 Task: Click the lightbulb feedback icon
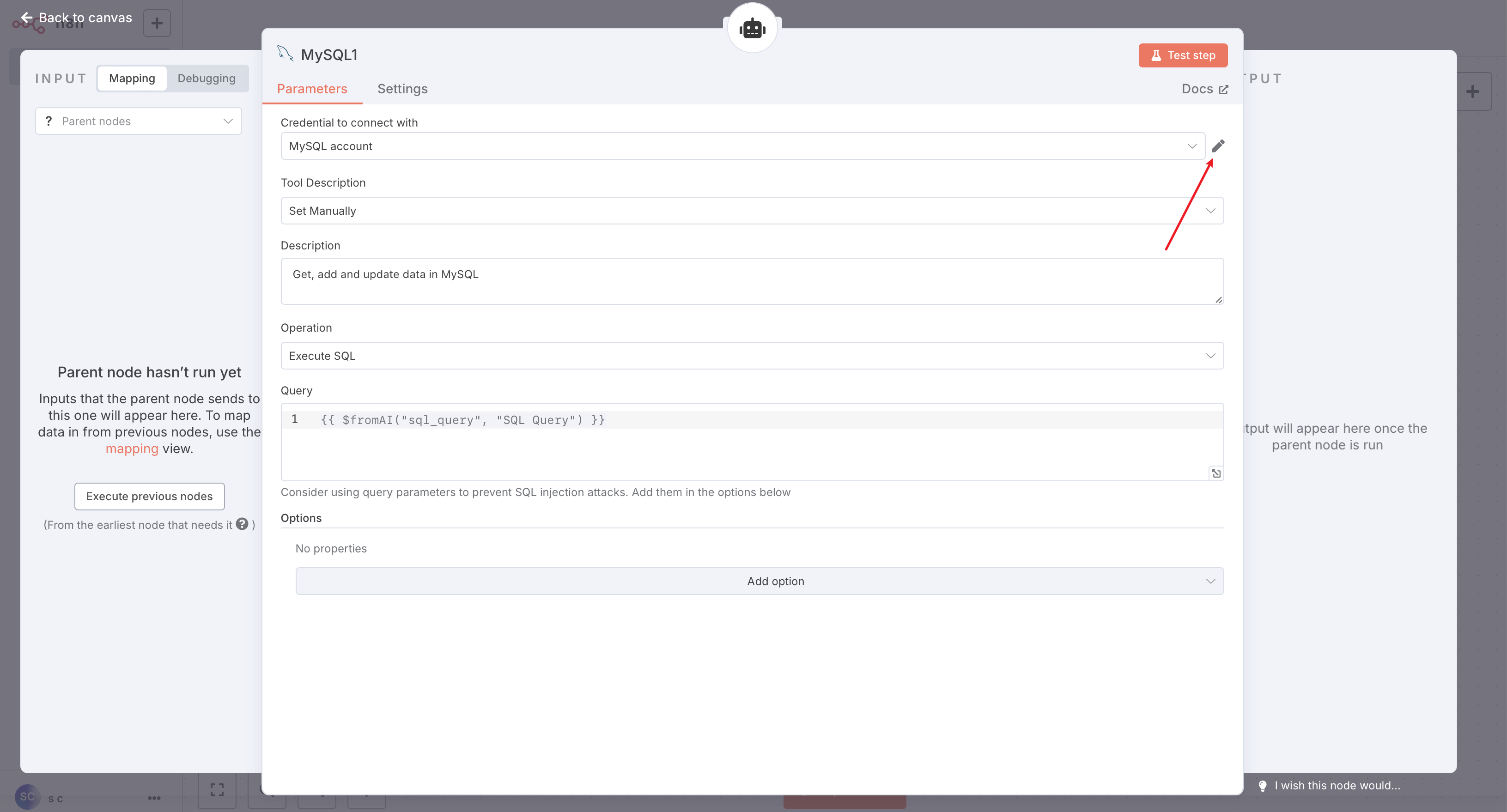[x=1263, y=786]
